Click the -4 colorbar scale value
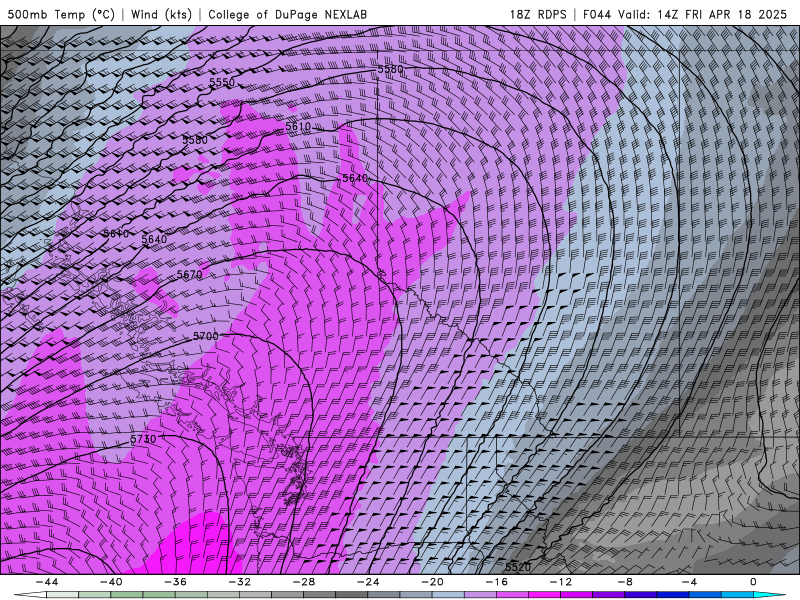Screen dimensions: 800x600 coord(690,582)
